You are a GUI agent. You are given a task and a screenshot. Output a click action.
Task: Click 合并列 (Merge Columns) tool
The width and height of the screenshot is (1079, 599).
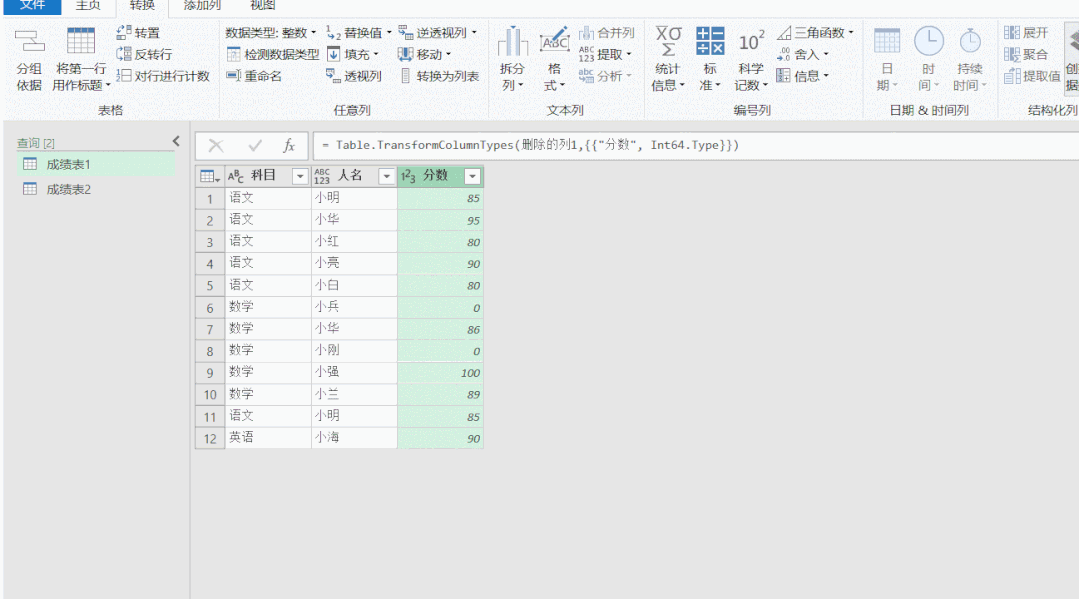(606, 32)
